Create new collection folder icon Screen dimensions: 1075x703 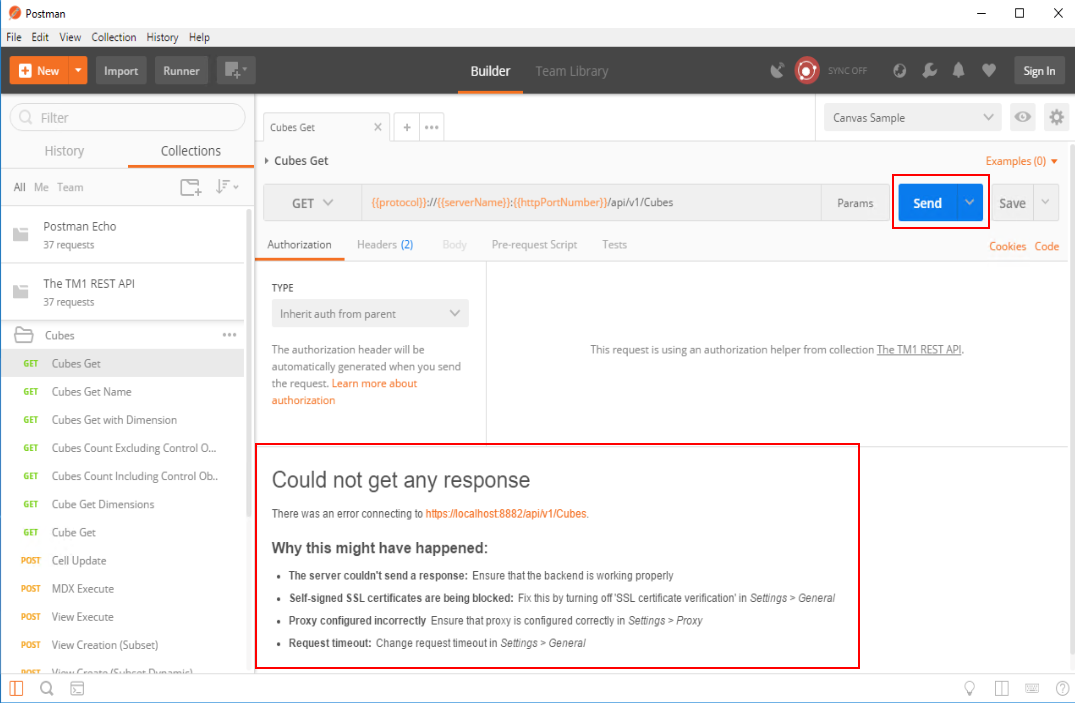coord(190,187)
